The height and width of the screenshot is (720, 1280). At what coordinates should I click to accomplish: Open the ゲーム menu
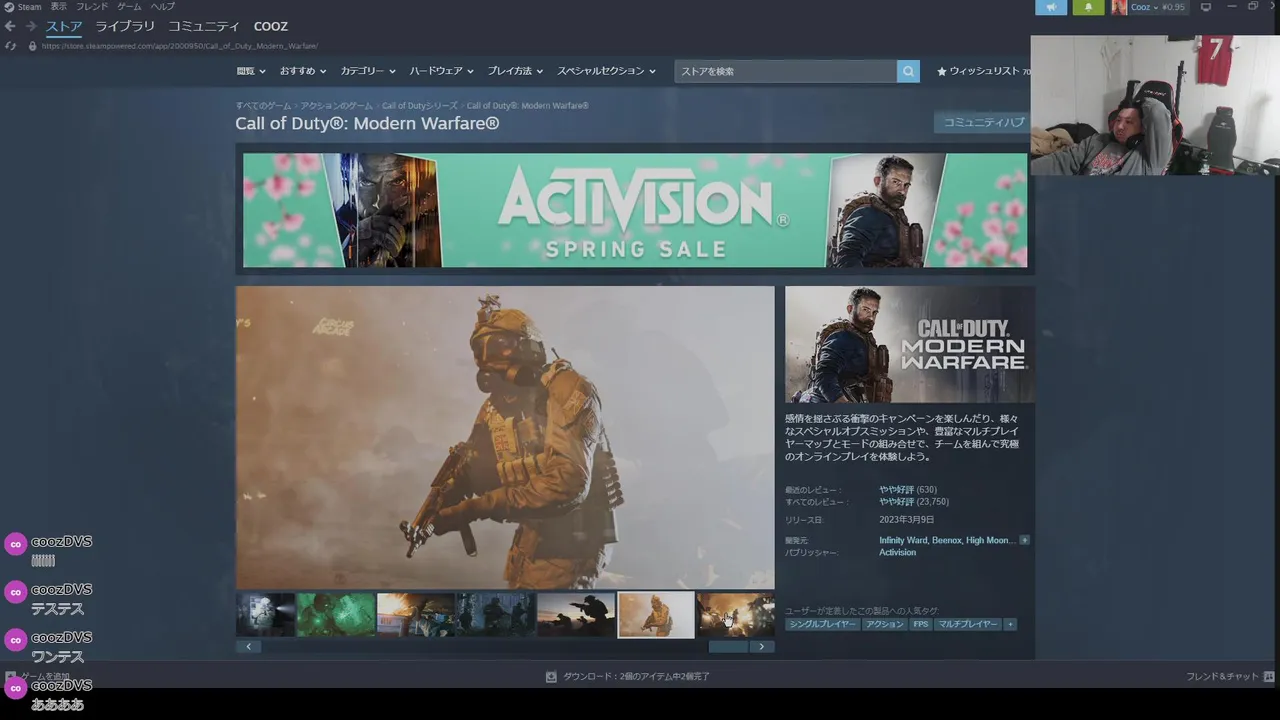129,7
